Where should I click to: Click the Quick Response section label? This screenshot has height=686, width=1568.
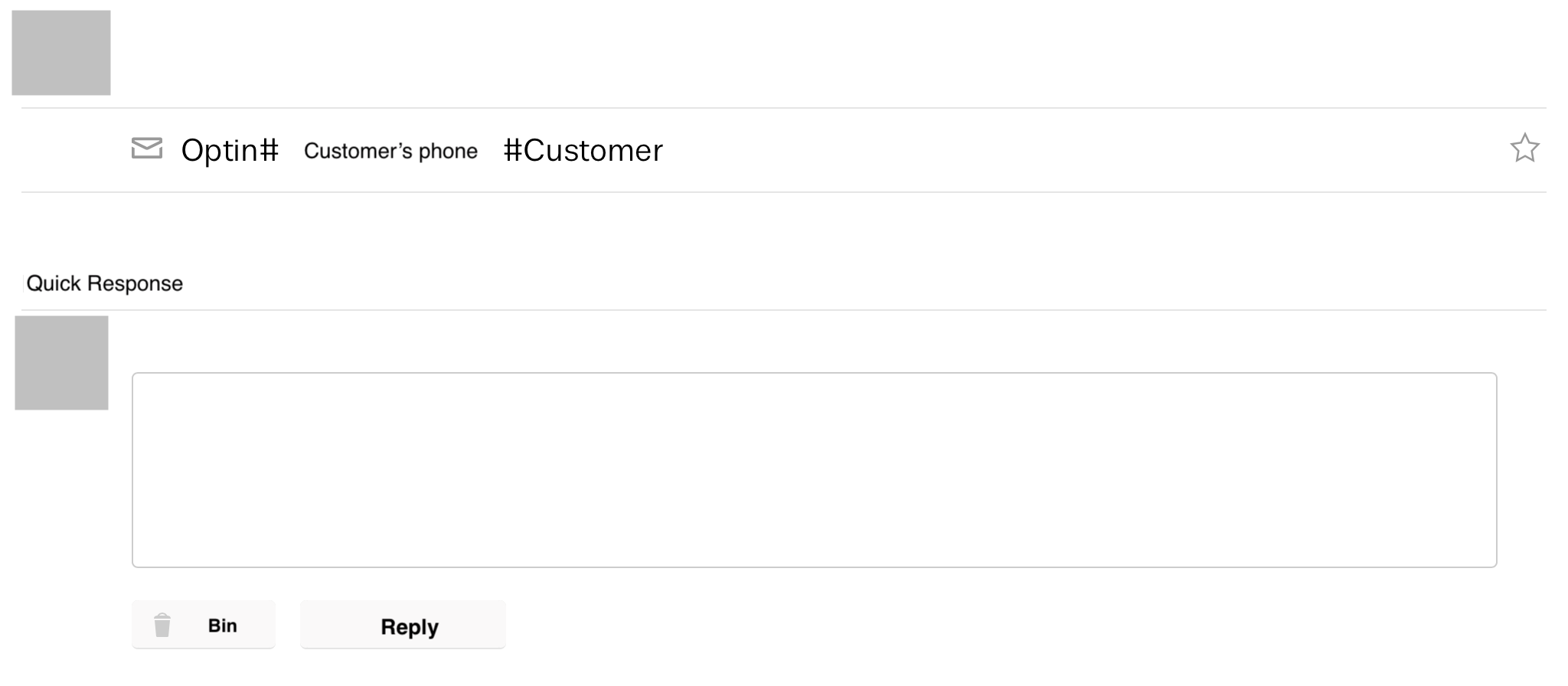click(105, 283)
